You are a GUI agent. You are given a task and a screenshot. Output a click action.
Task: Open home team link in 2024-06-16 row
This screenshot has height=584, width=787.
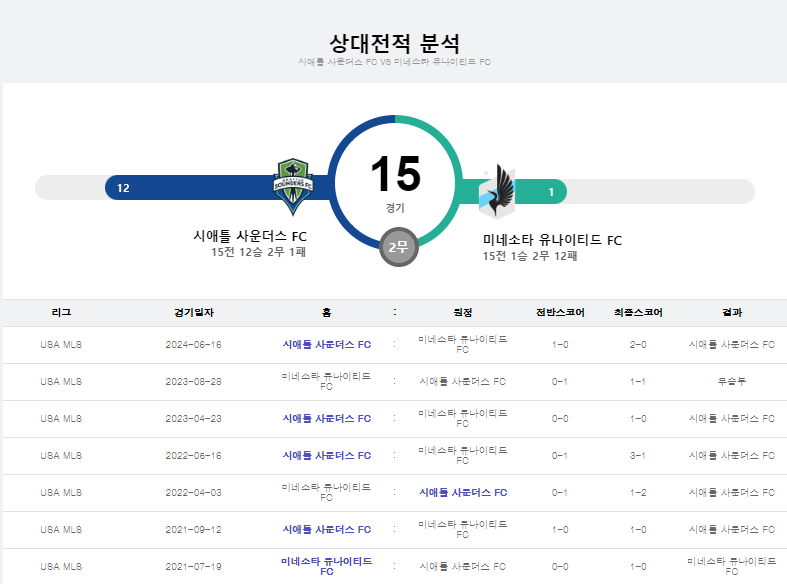tap(327, 345)
